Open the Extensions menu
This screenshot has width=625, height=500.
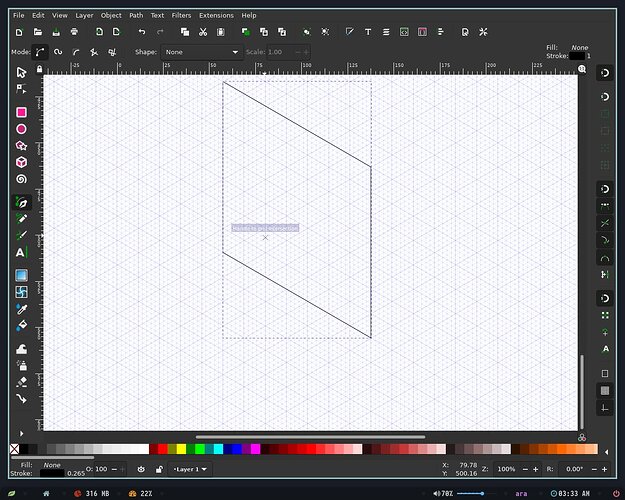216,15
